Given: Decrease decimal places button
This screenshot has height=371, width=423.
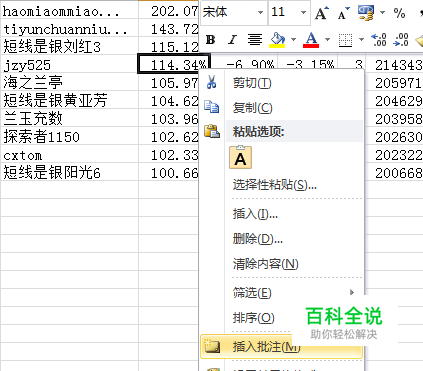Looking at the screenshot, I should 401,40.
